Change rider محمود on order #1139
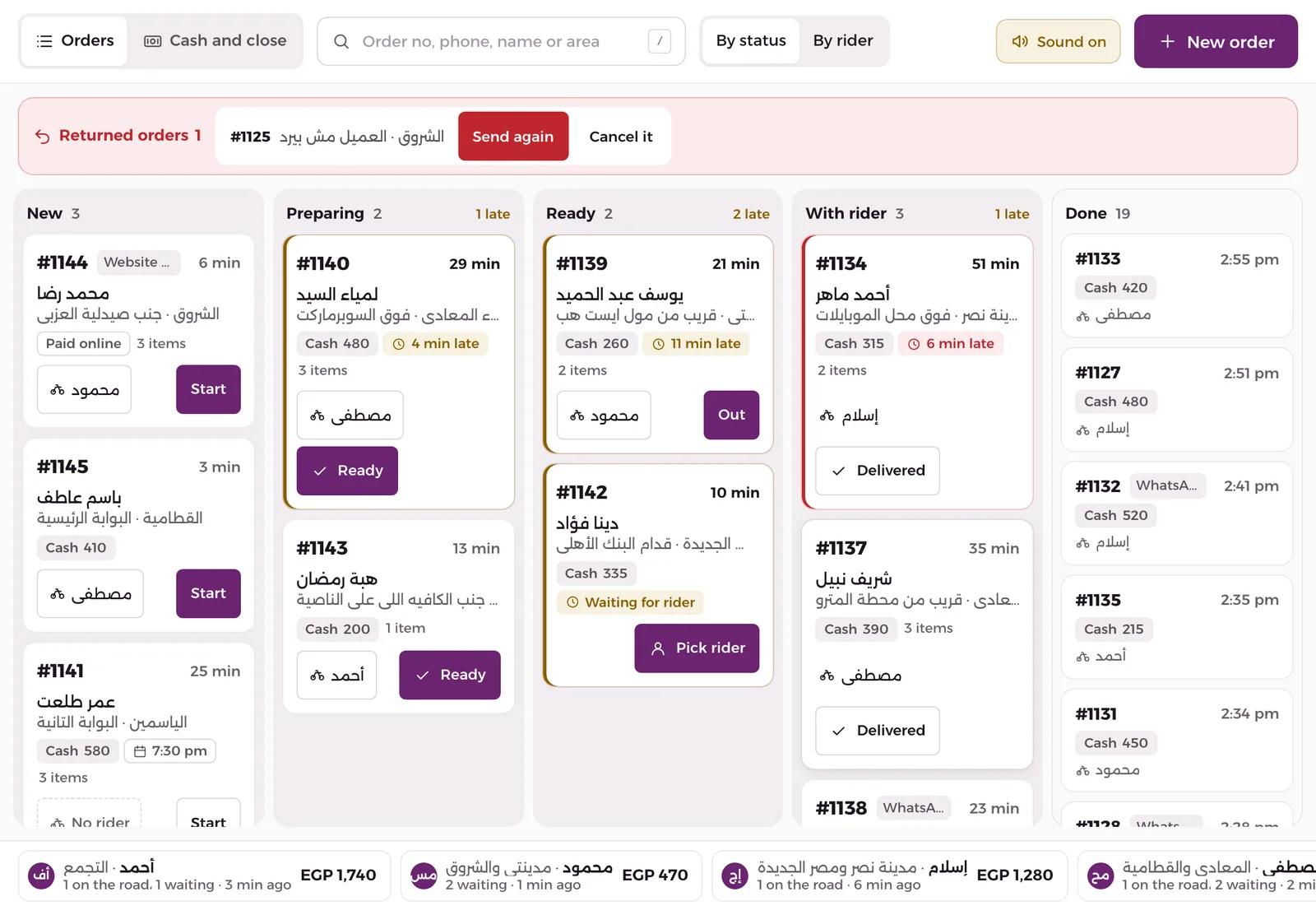The width and height of the screenshot is (1316, 915). [604, 416]
